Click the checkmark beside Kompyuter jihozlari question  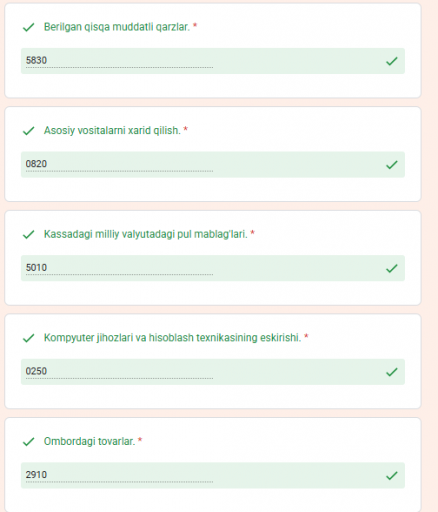(29, 338)
